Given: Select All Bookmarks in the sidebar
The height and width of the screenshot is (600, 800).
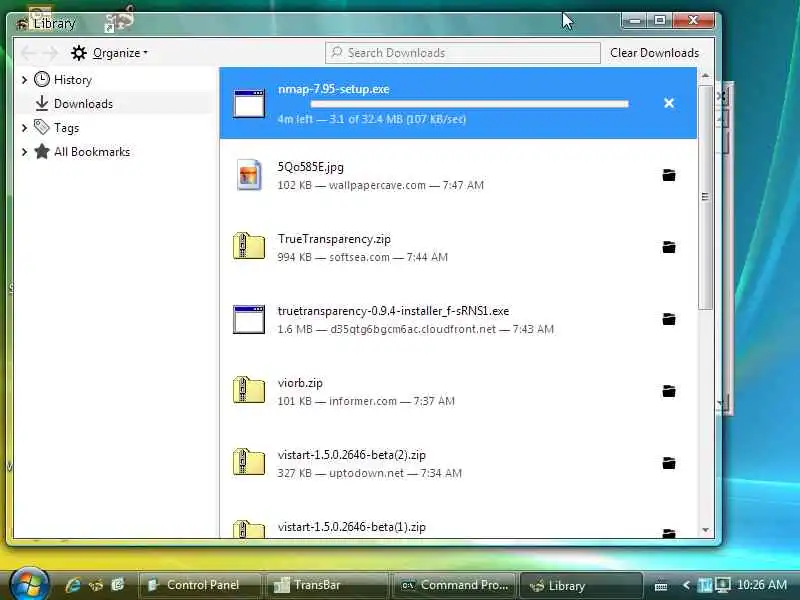Looking at the screenshot, I should (92, 152).
